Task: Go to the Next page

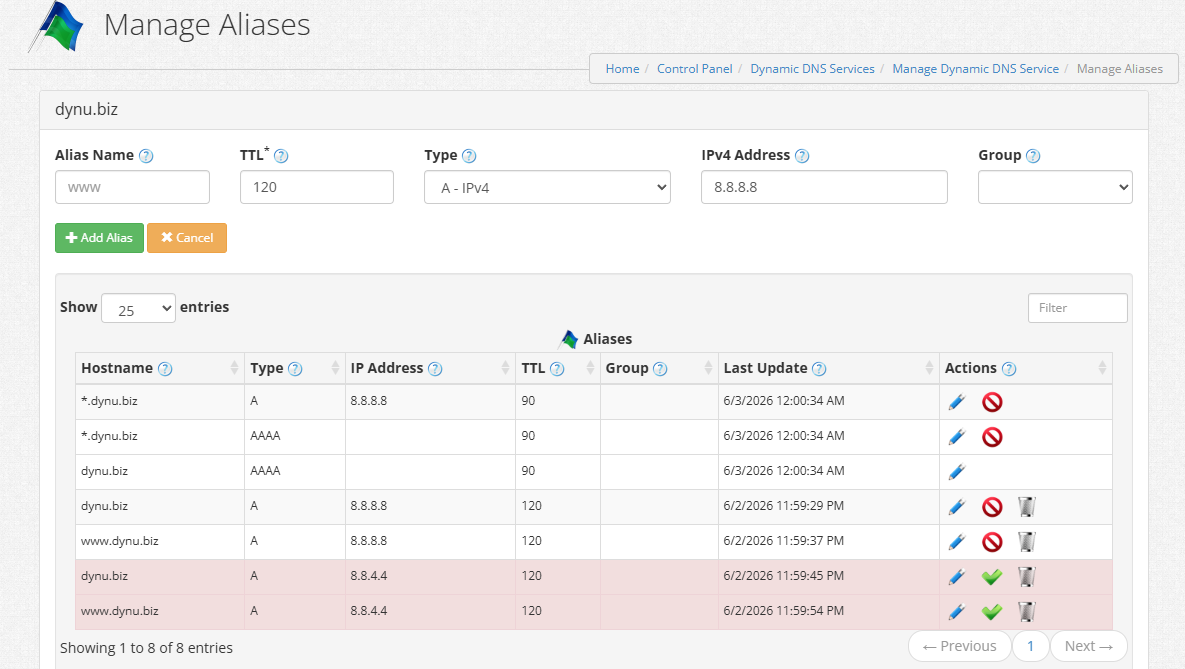Action: (x=1089, y=646)
